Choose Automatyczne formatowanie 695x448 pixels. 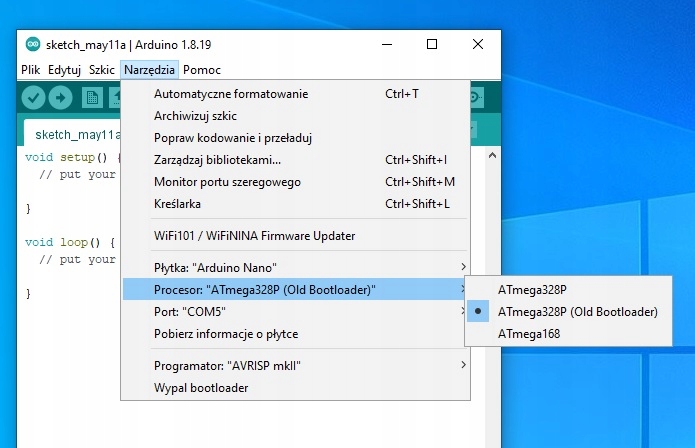point(295,94)
